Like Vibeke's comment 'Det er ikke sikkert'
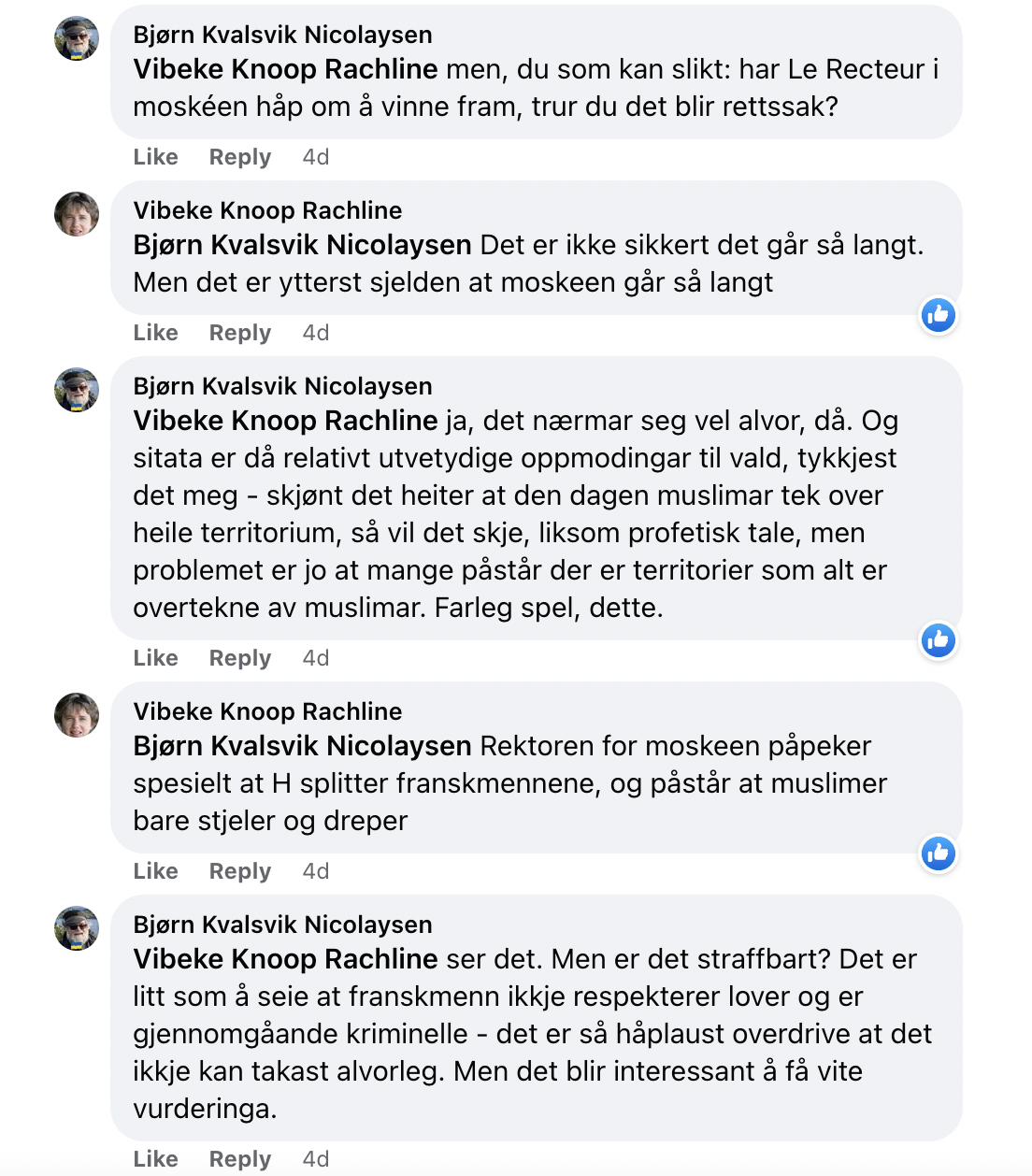Viewport: 1032px width, 1176px height. point(155,333)
